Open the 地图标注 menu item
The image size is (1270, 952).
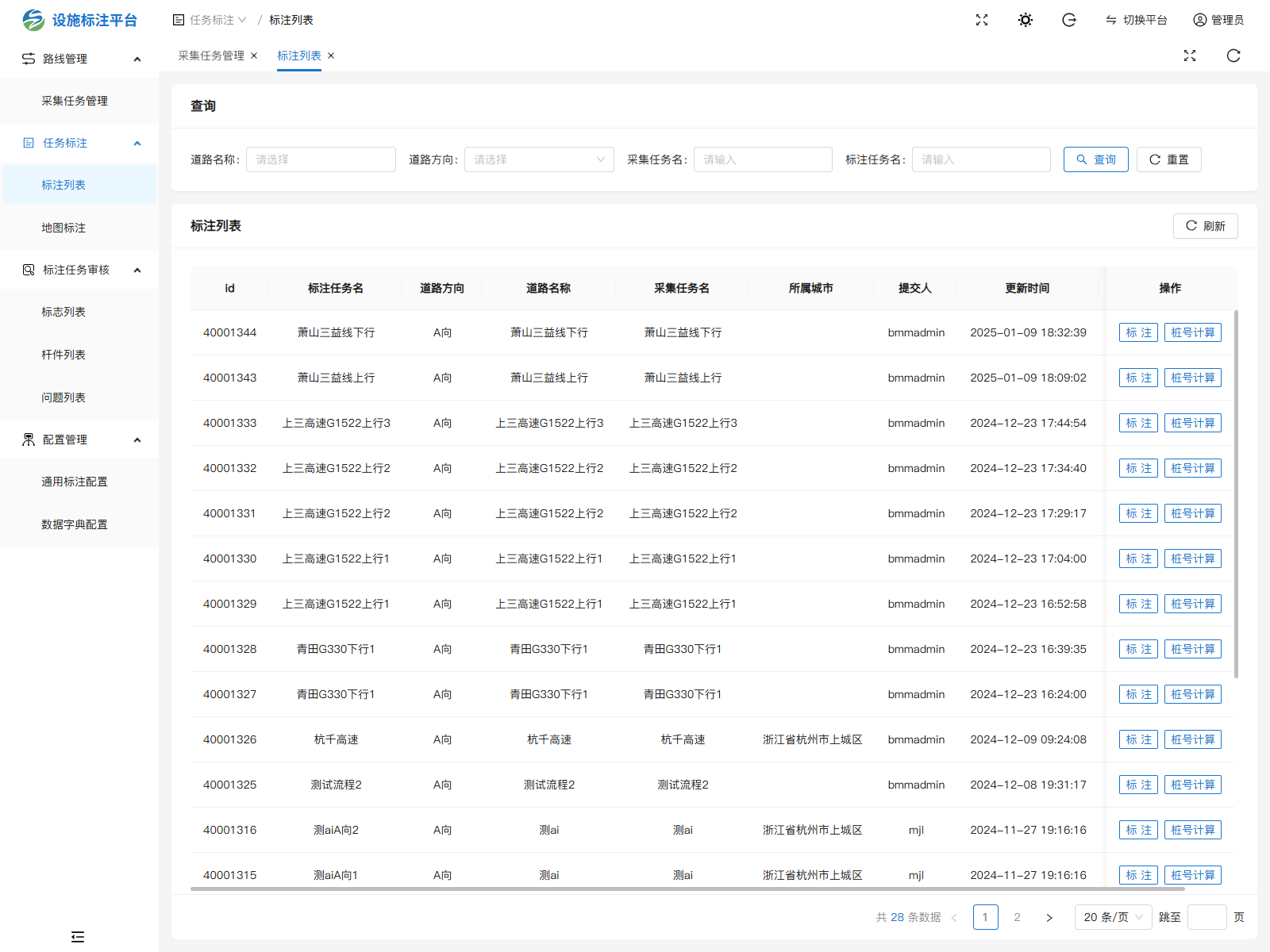63,228
